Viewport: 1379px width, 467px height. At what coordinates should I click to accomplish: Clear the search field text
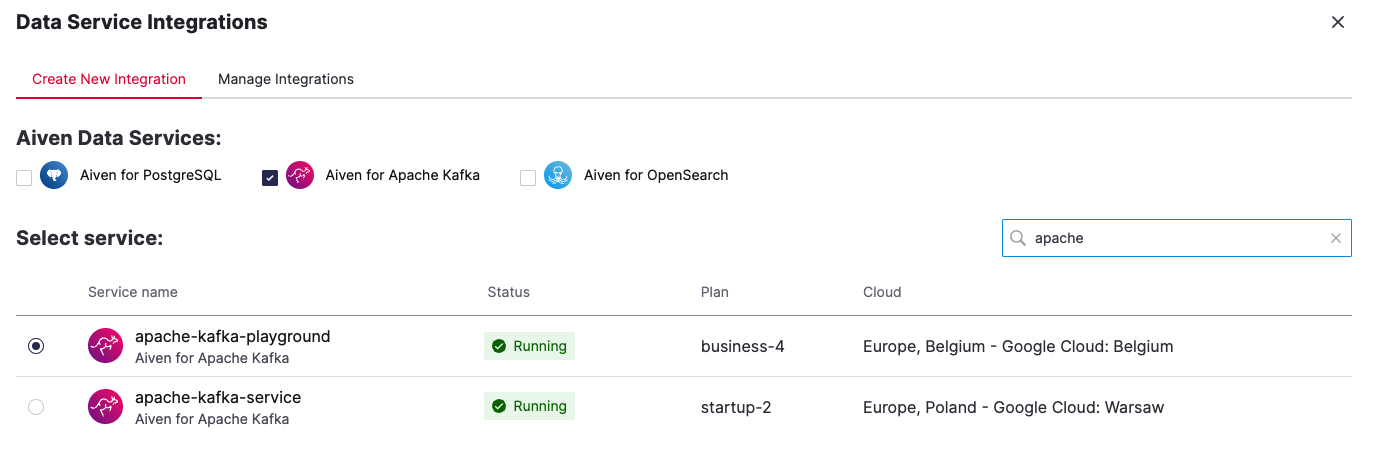pos(1335,238)
